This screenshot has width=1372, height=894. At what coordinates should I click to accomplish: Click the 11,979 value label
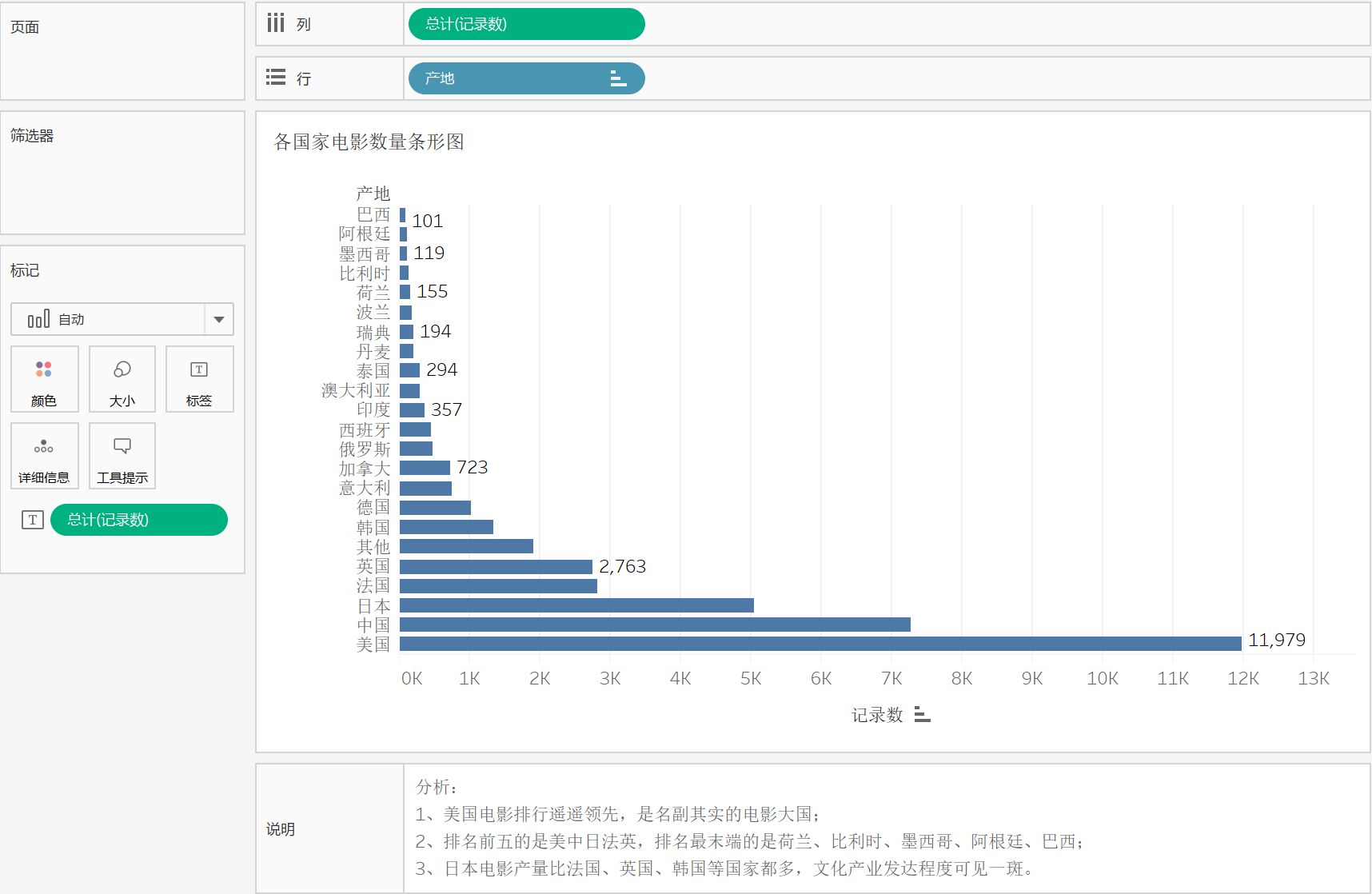coord(1277,640)
